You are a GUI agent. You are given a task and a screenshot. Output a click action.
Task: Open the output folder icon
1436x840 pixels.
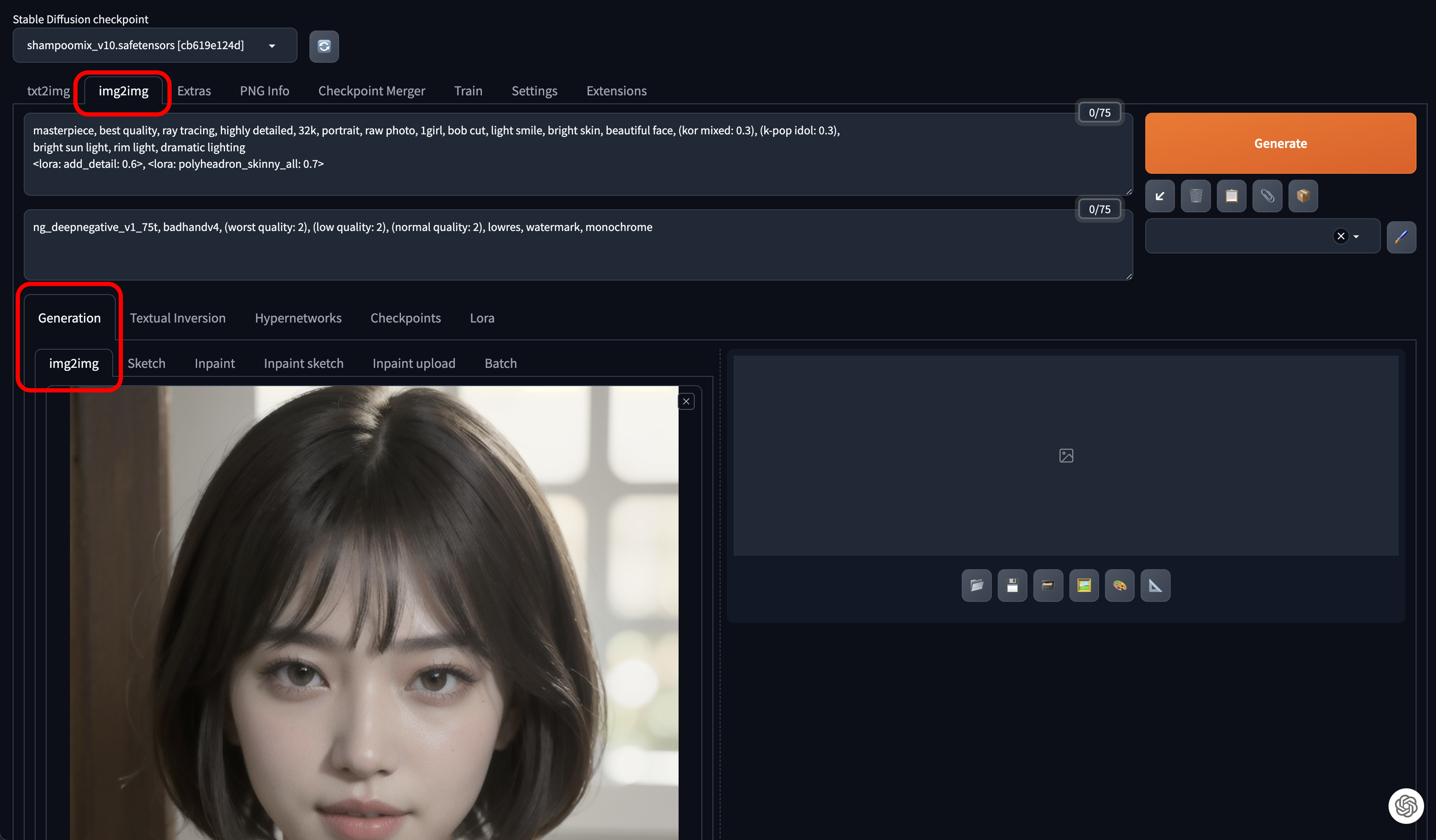coord(976,585)
